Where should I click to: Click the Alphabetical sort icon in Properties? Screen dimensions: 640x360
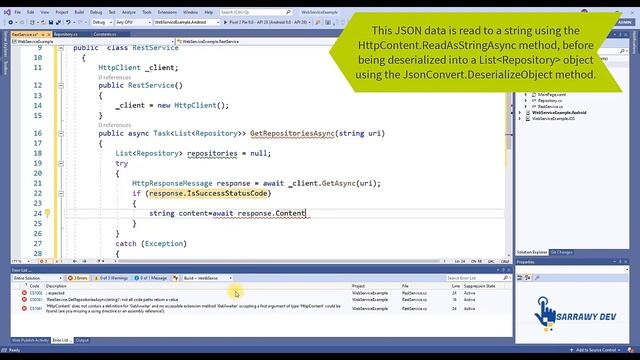(527, 278)
